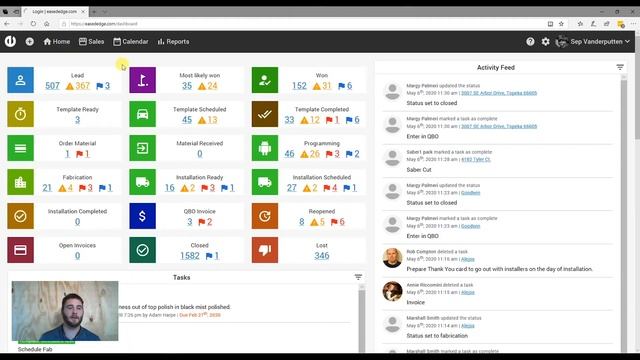
Task: Click the Template Scheduled car tile icon
Action: [x=142, y=114]
